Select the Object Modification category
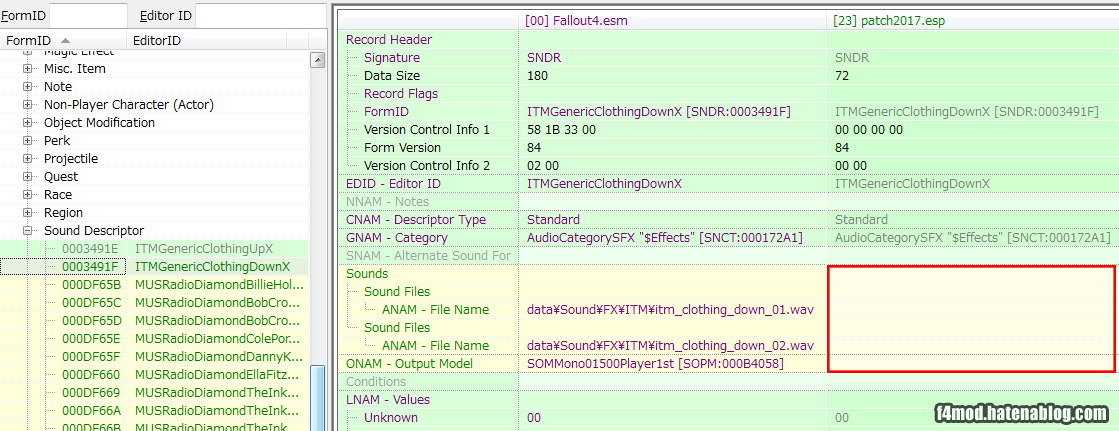 pos(99,123)
